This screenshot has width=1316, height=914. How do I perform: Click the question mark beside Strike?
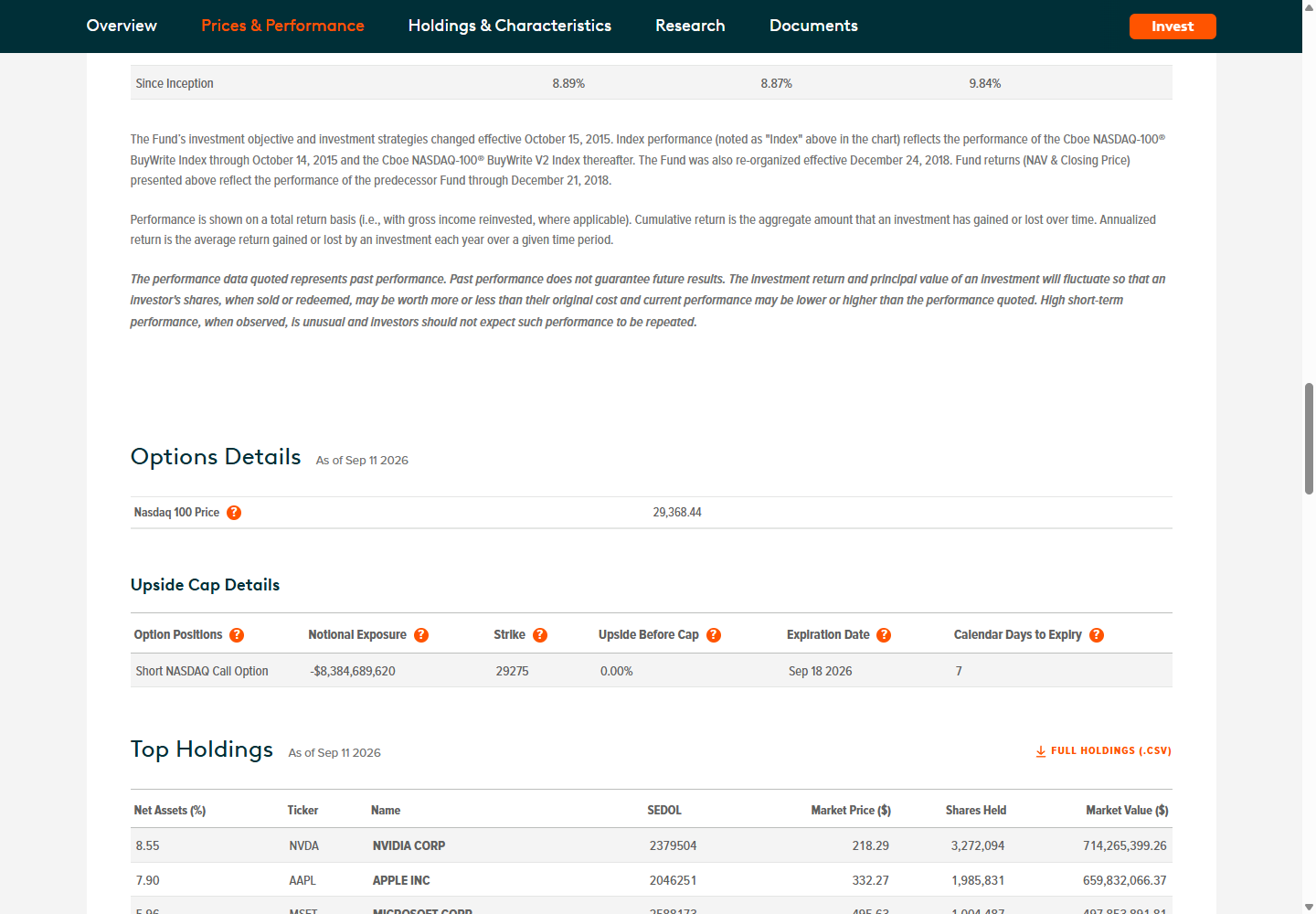click(x=540, y=635)
